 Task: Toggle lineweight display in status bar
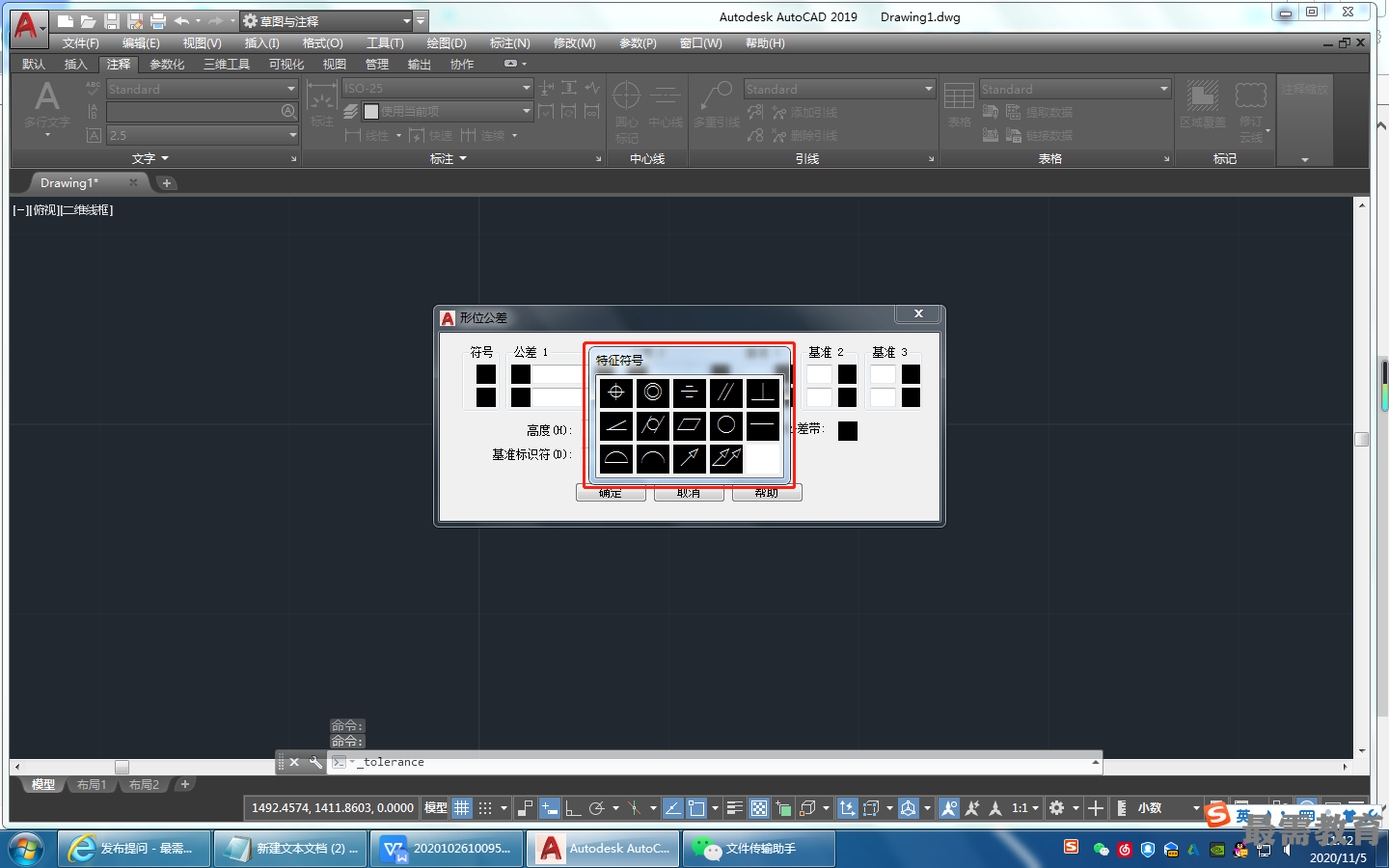pyautogui.click(x=735, y=808)
